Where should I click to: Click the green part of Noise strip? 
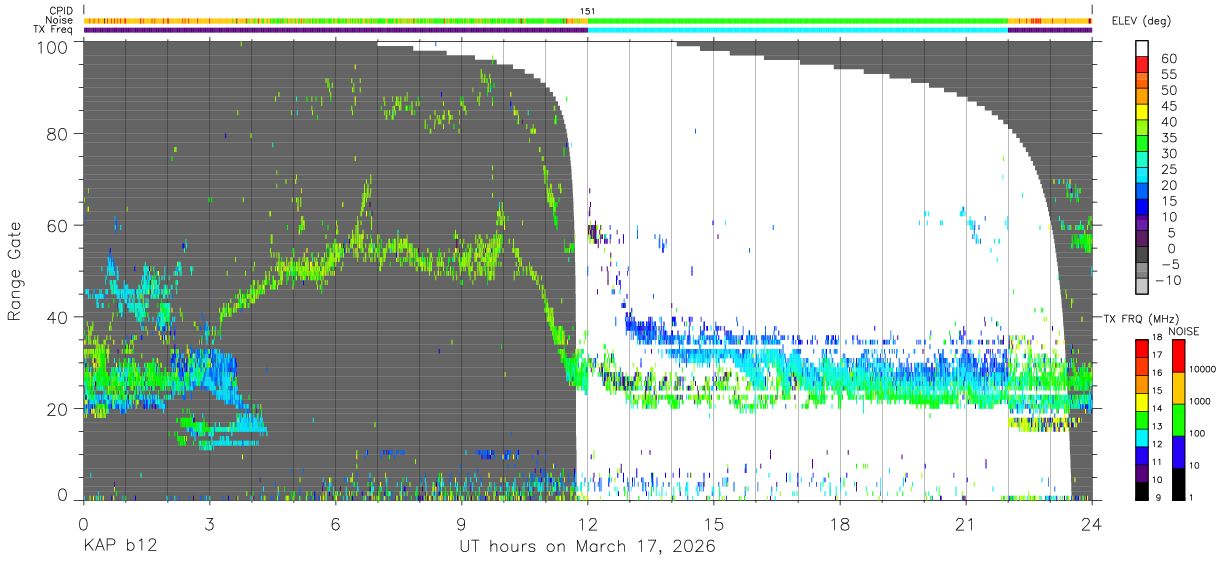(x=797, y=20)
